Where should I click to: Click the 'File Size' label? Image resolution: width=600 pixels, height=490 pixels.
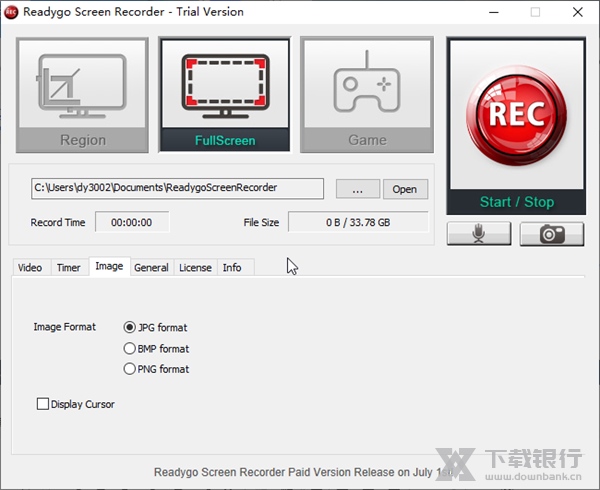261,222
